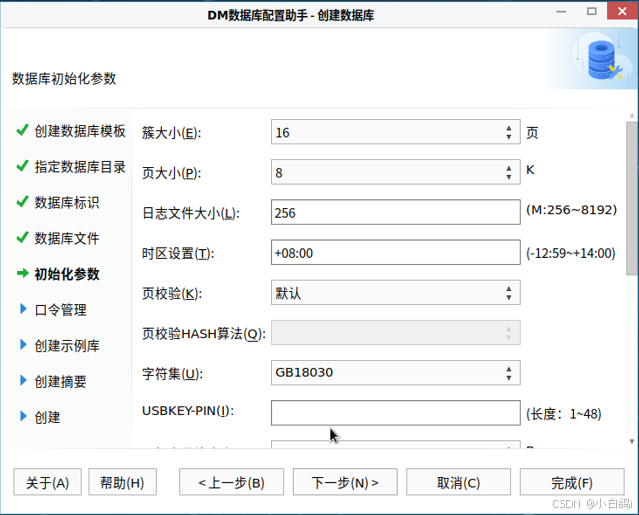
Task: Select the 创建摘要 step
Action: [60, 382]
